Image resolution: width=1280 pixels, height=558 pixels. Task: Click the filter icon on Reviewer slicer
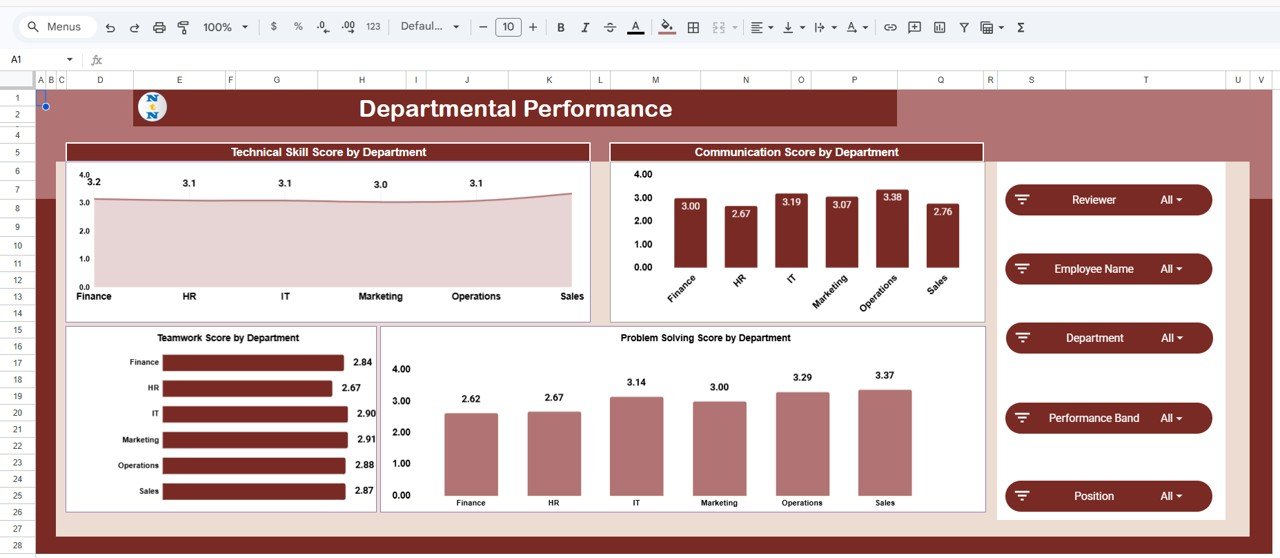(x=1022, y=200)
